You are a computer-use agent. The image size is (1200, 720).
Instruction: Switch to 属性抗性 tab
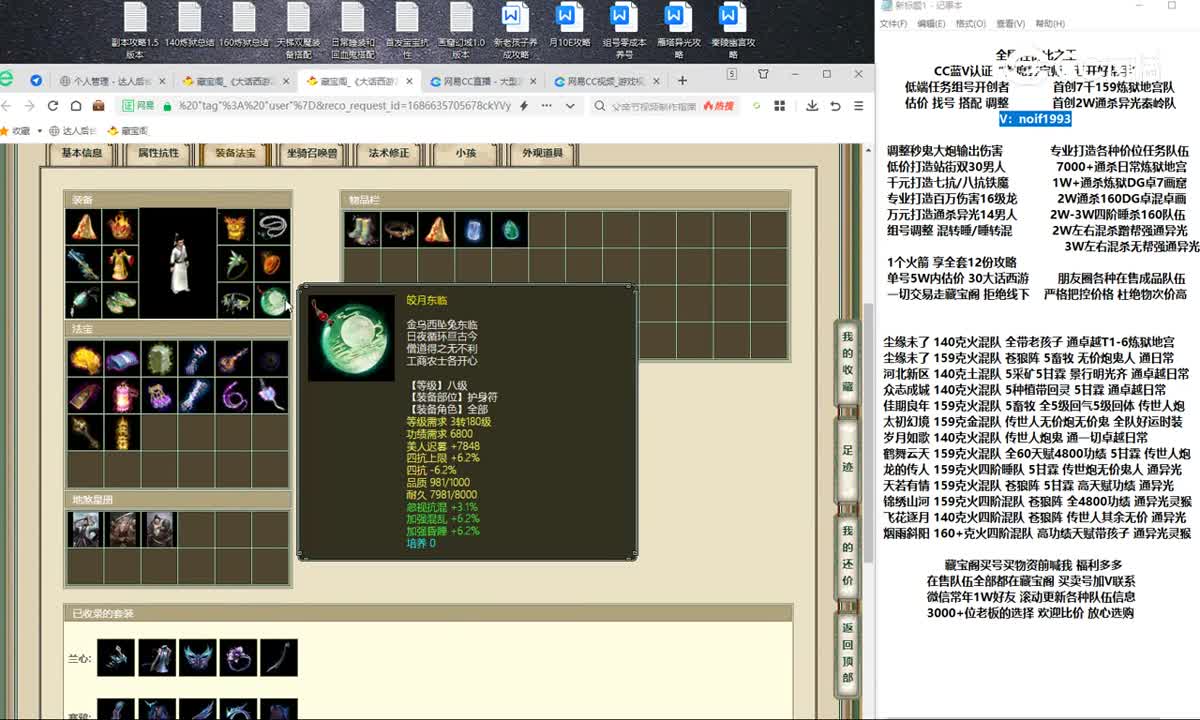point(158,153)
